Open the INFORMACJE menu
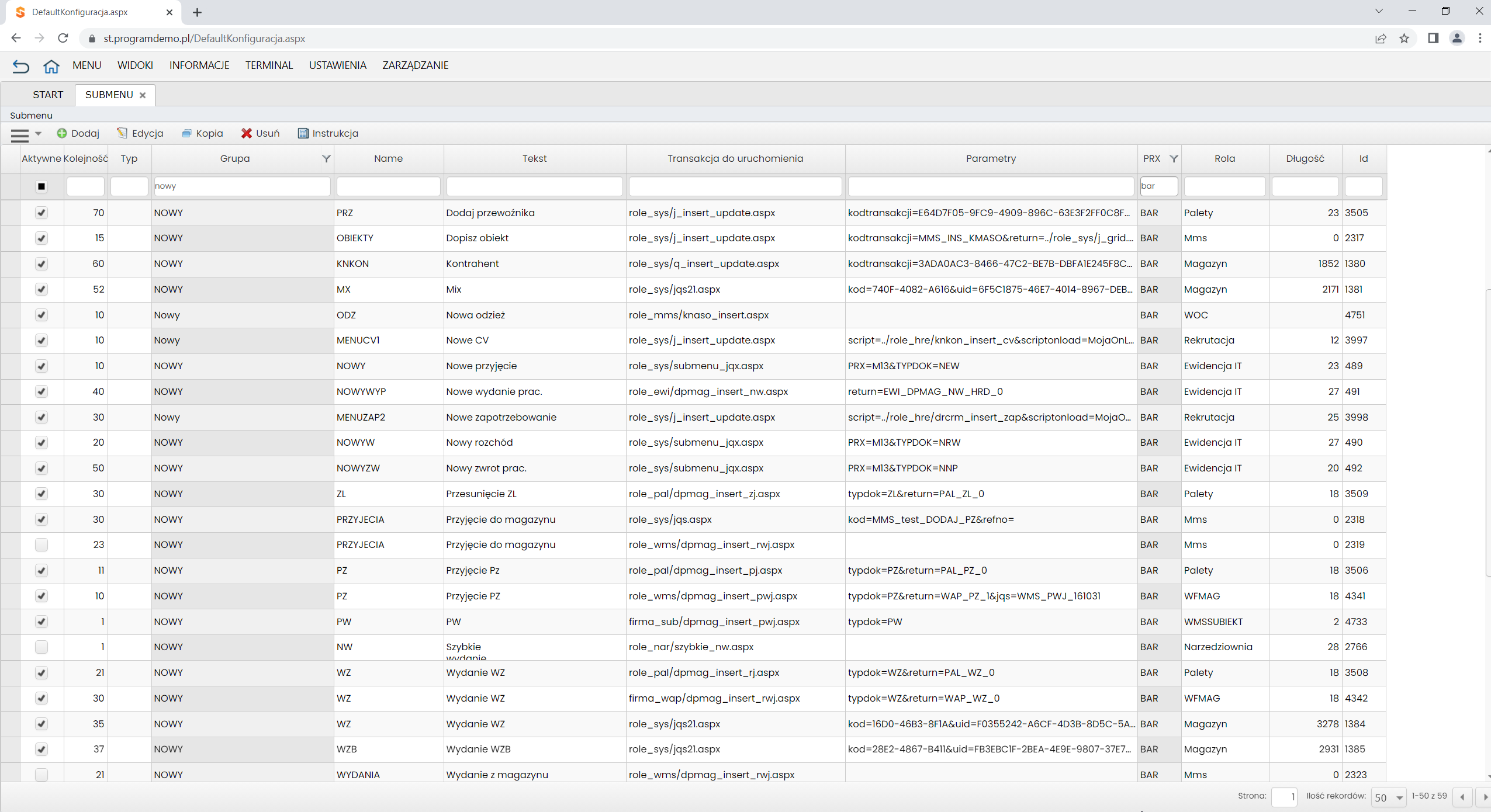Viewport: 1491px width, 812px height. 199,65
